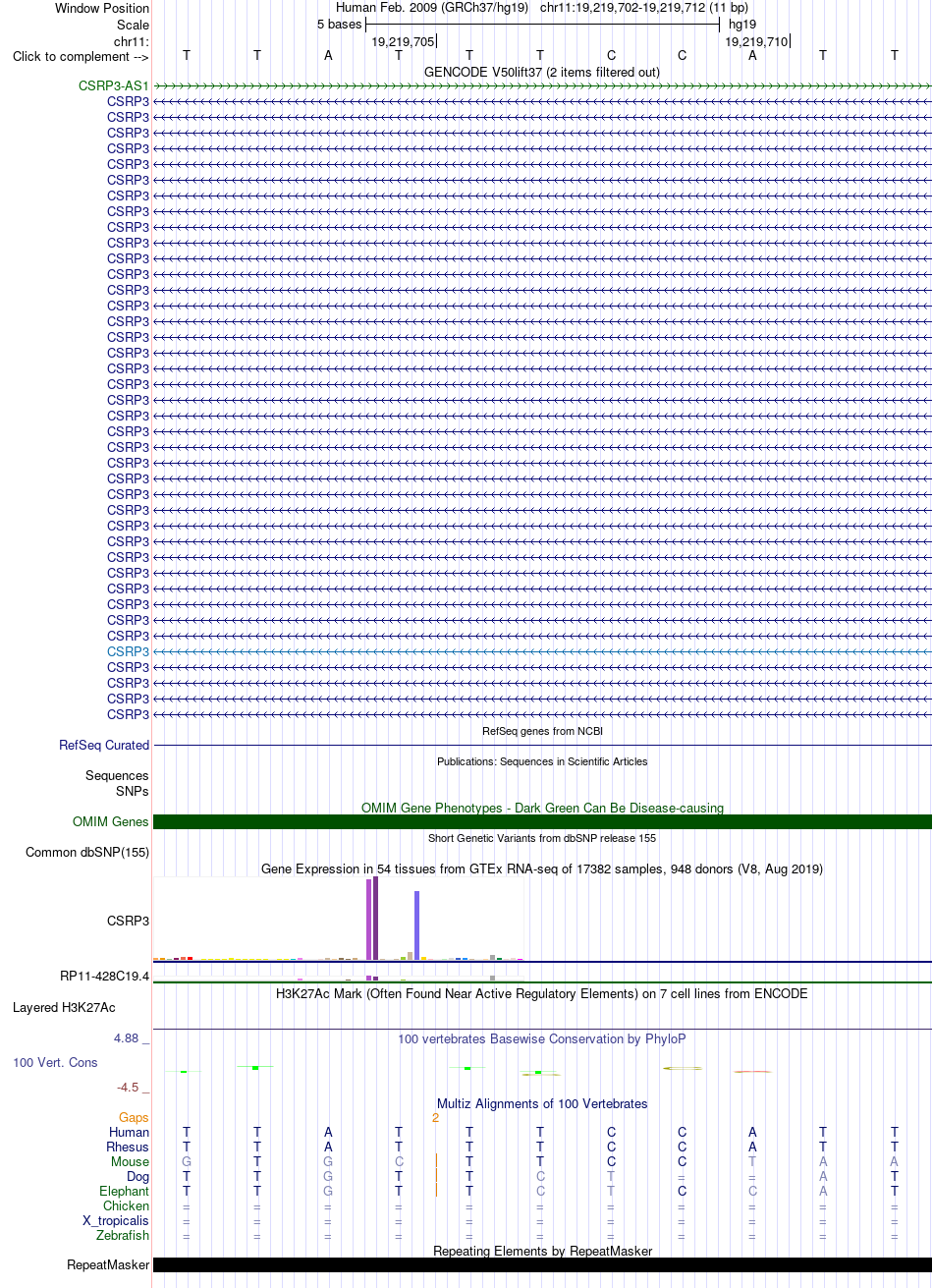Open the Common dbSNP(155) track label
The height and width of the screenshot is (1288, 933).
[x=87, y=852]
